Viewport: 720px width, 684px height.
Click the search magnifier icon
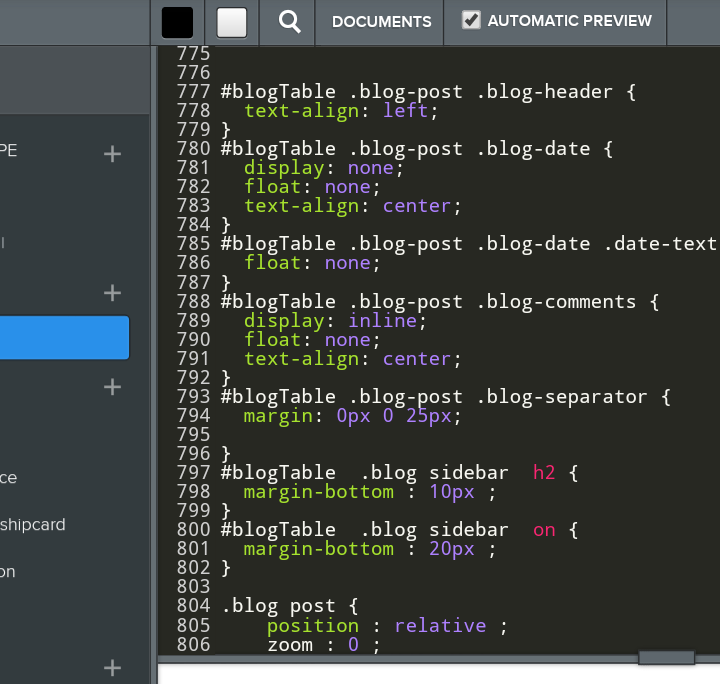(x=290, y=21)
